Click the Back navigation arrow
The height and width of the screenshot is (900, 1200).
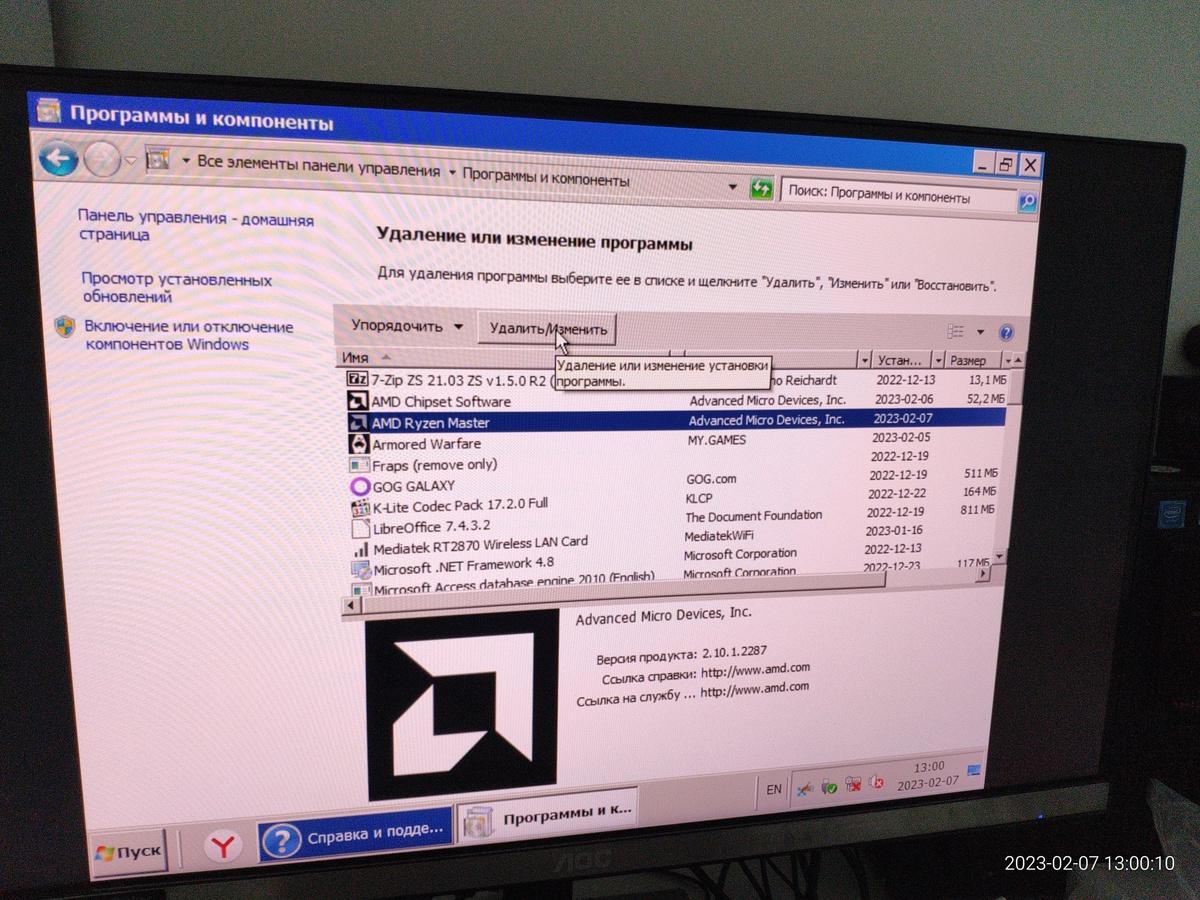click(x=59, y=158)
